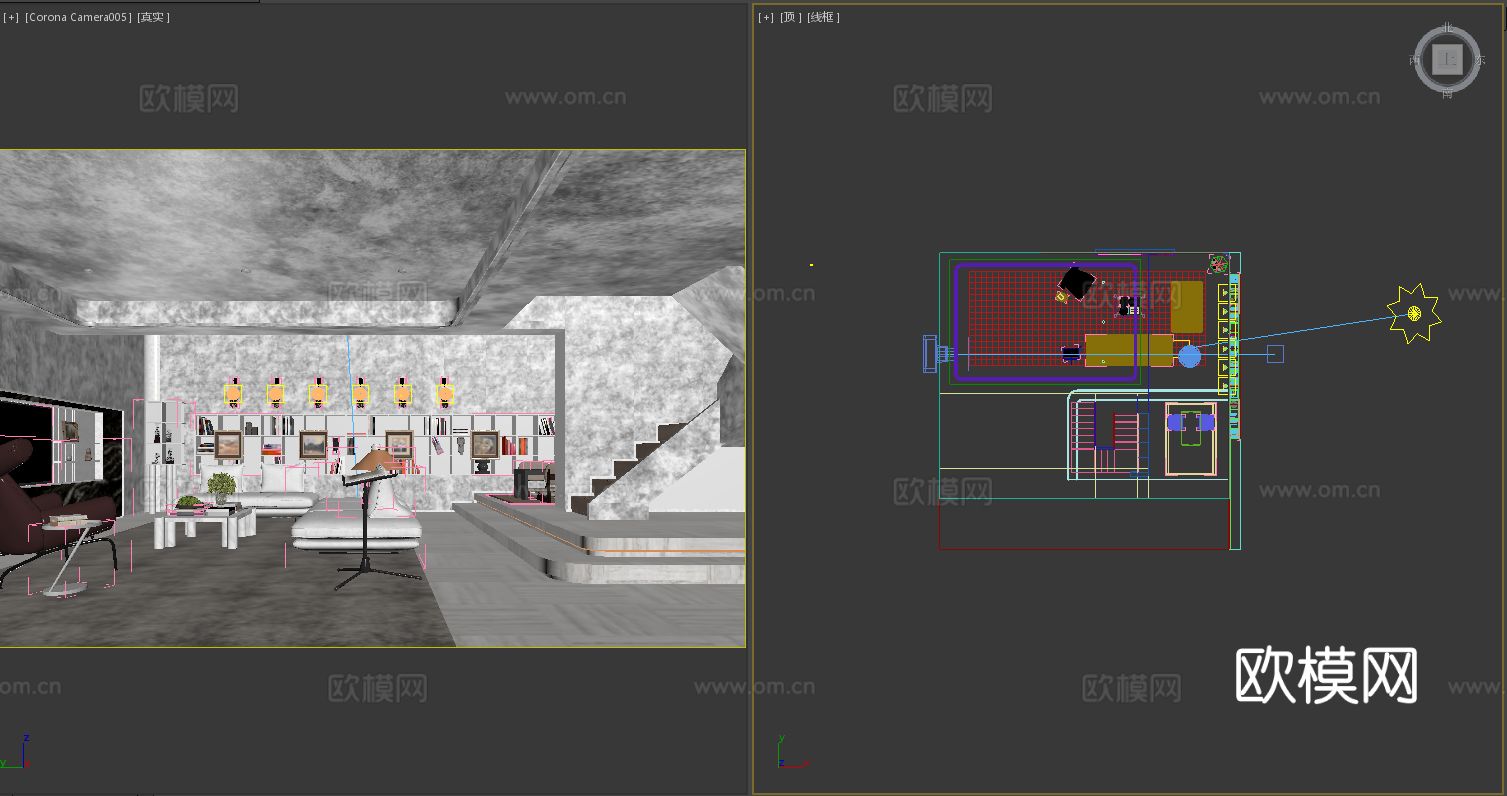Open the 顶 viewport label menu
1507x796 pixels.
point(789,17)
